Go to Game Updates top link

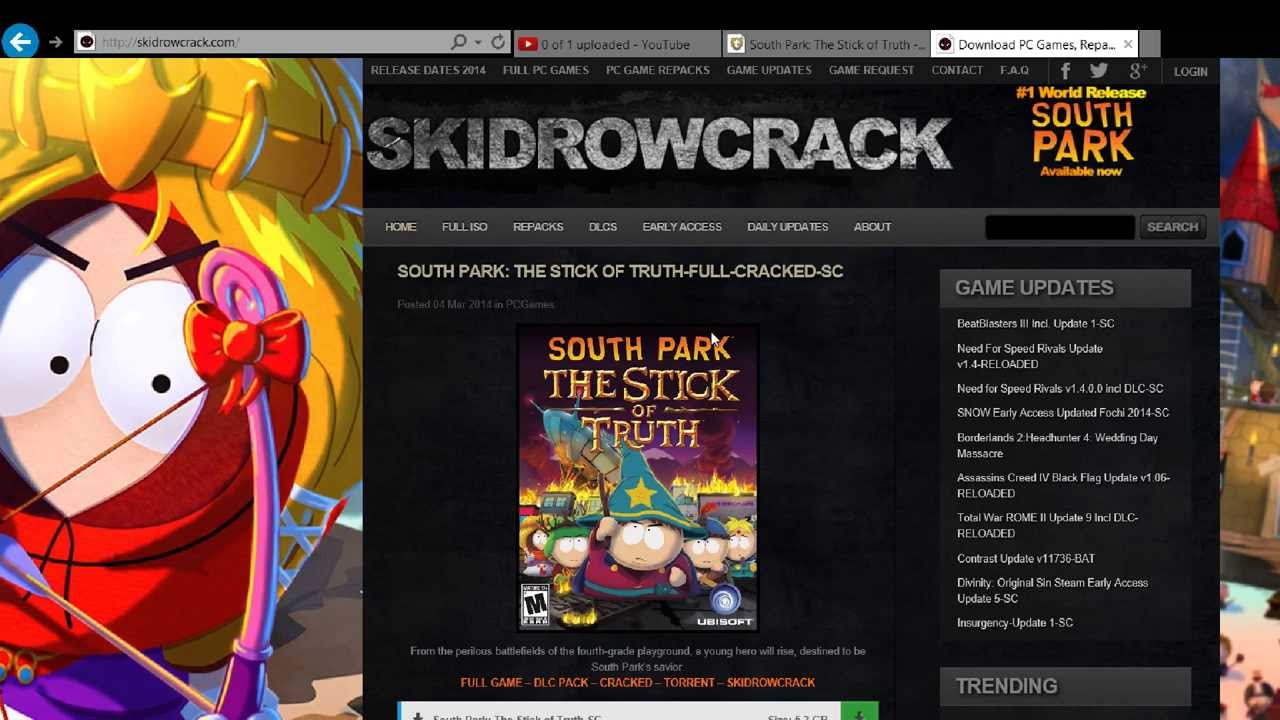[769, 70]
